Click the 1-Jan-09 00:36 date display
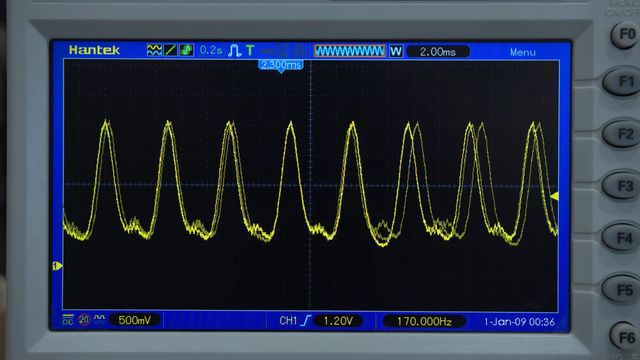Screen dimensions: 640x360 [519, 322]
